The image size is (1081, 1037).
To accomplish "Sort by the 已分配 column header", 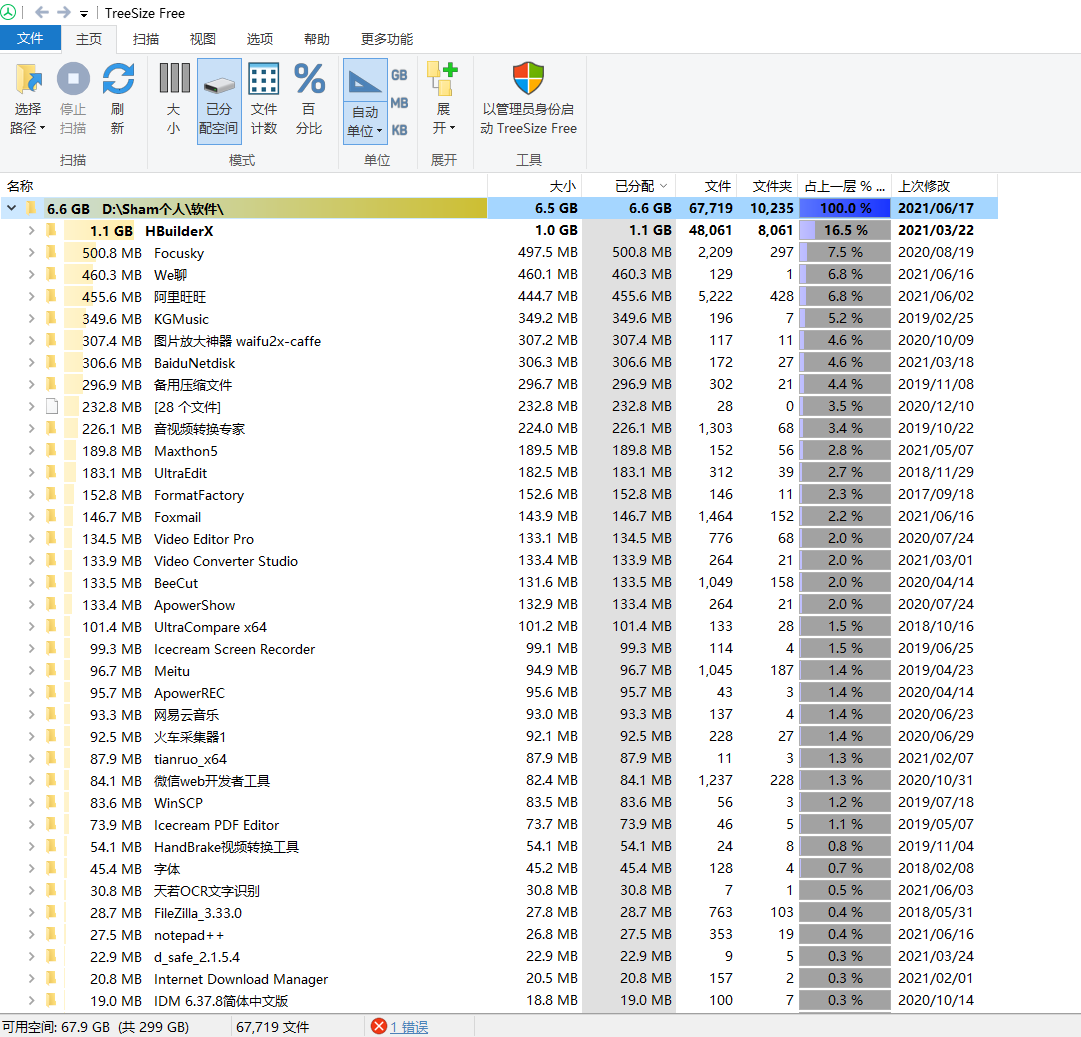I will point(629,186).
